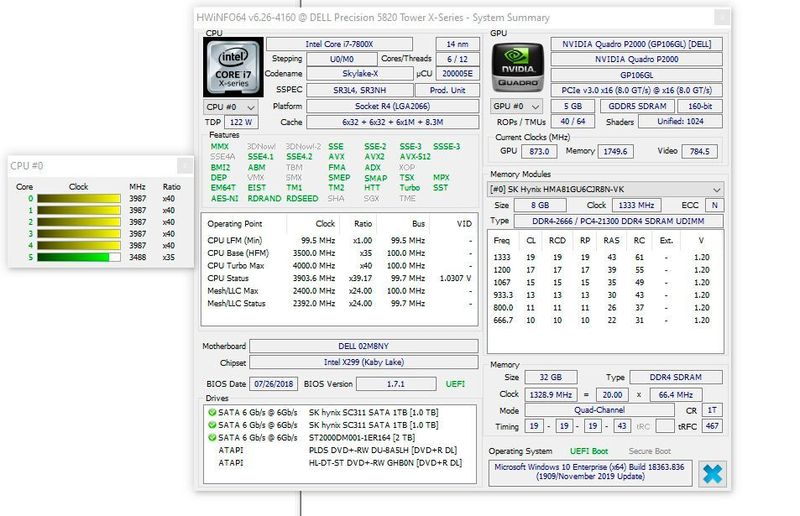Click the Shaders Unified: 1024 field
This screenshot has height=516, width=800.
pyautogui.click(x=680, y=121)
